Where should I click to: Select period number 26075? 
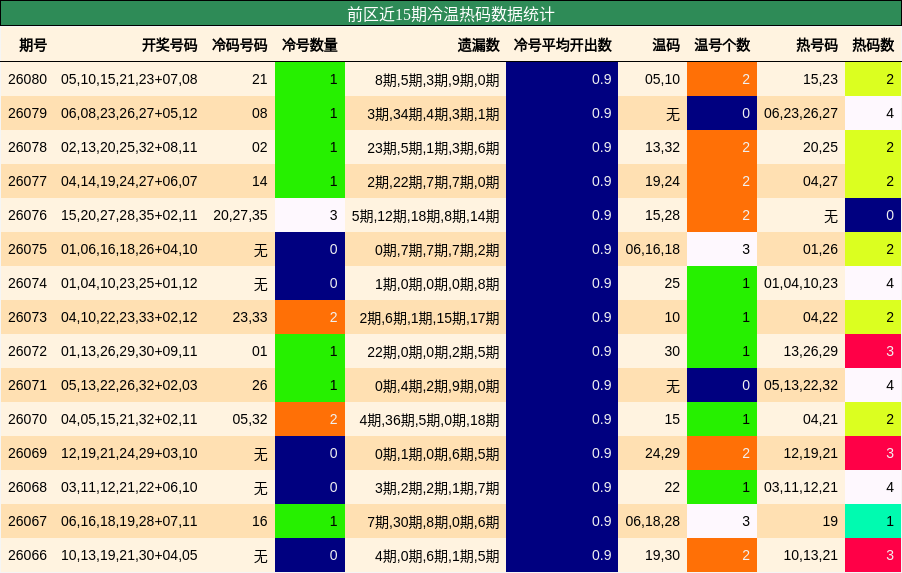28,249
